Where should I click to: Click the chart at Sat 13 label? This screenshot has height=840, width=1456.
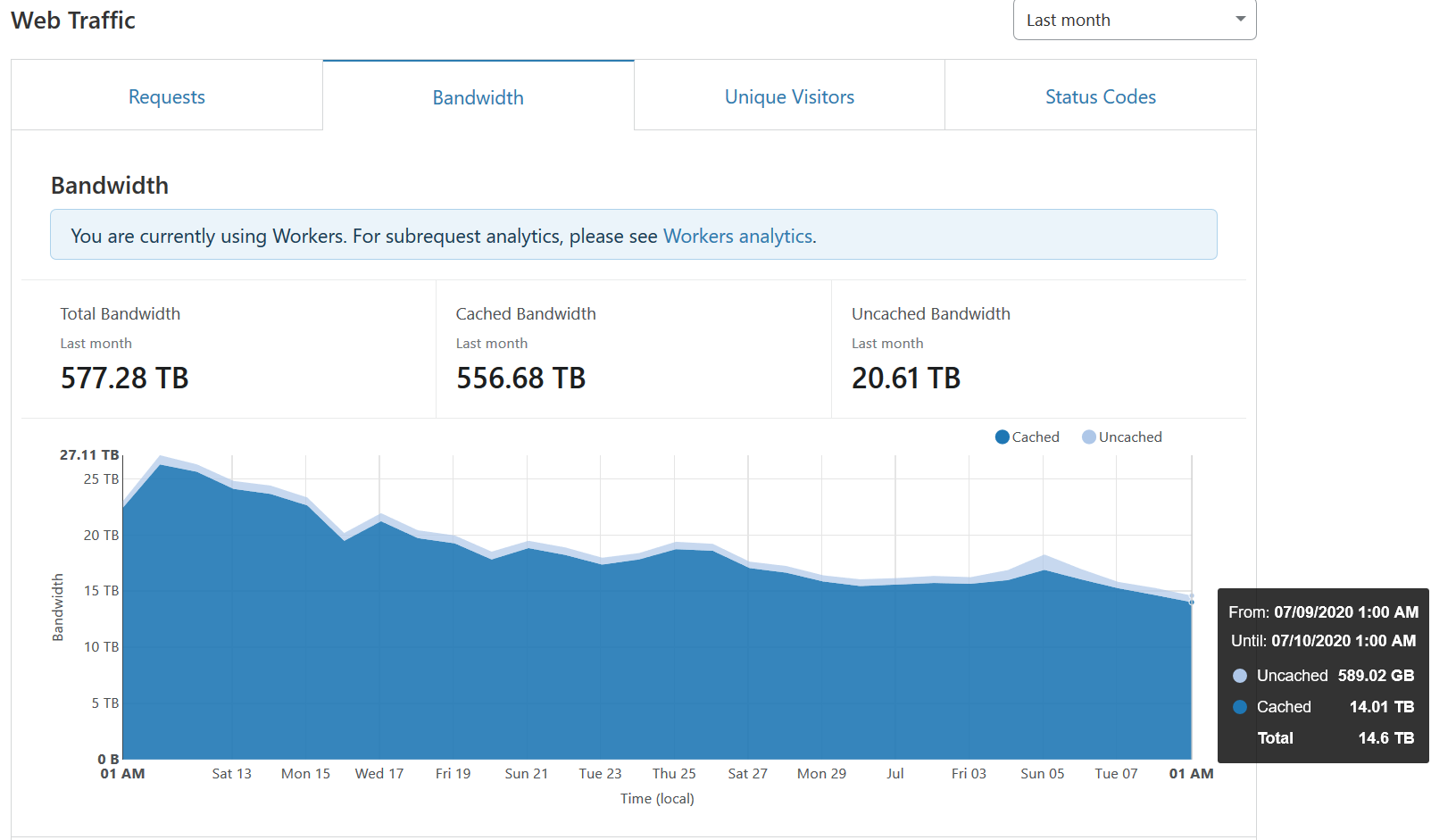(232, 773)
